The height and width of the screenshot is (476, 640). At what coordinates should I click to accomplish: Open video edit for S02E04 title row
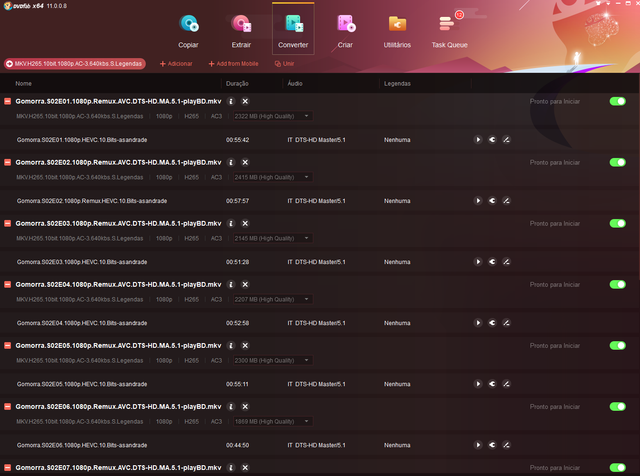point(506,323)
